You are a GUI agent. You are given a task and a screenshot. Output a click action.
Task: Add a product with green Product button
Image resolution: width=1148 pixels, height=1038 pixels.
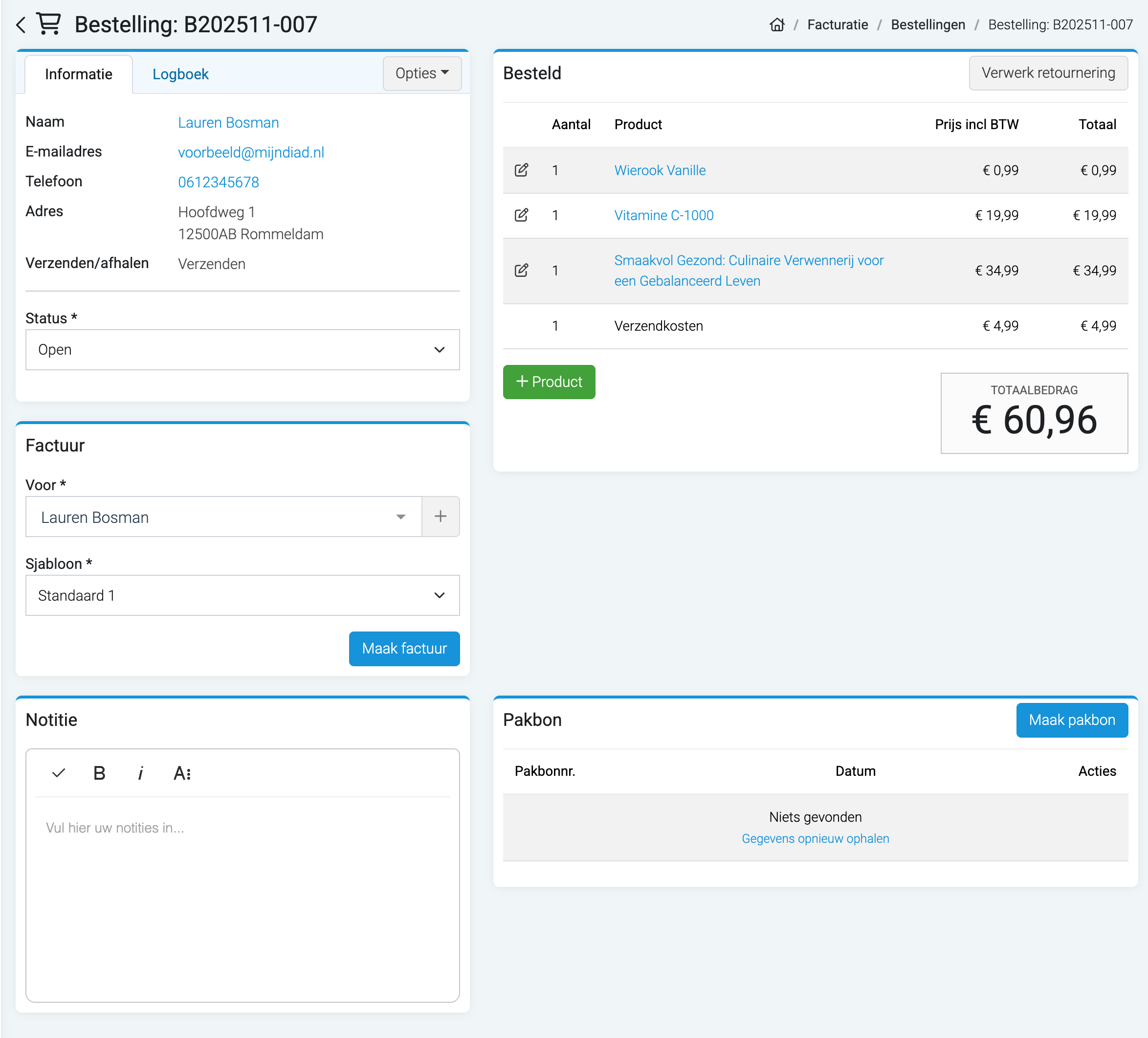[x=549, y=382]
